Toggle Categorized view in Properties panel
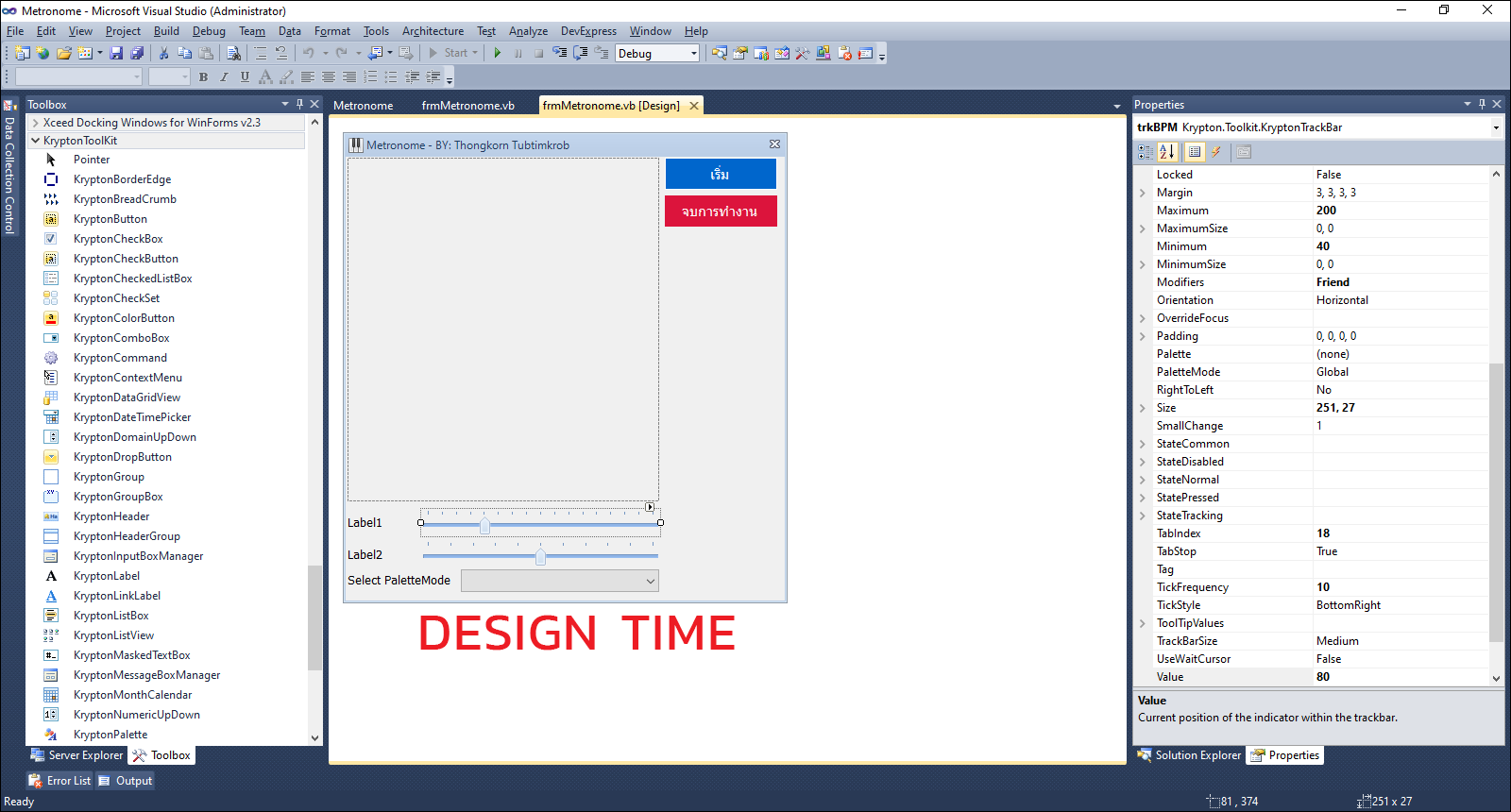 coord(1146,152)
